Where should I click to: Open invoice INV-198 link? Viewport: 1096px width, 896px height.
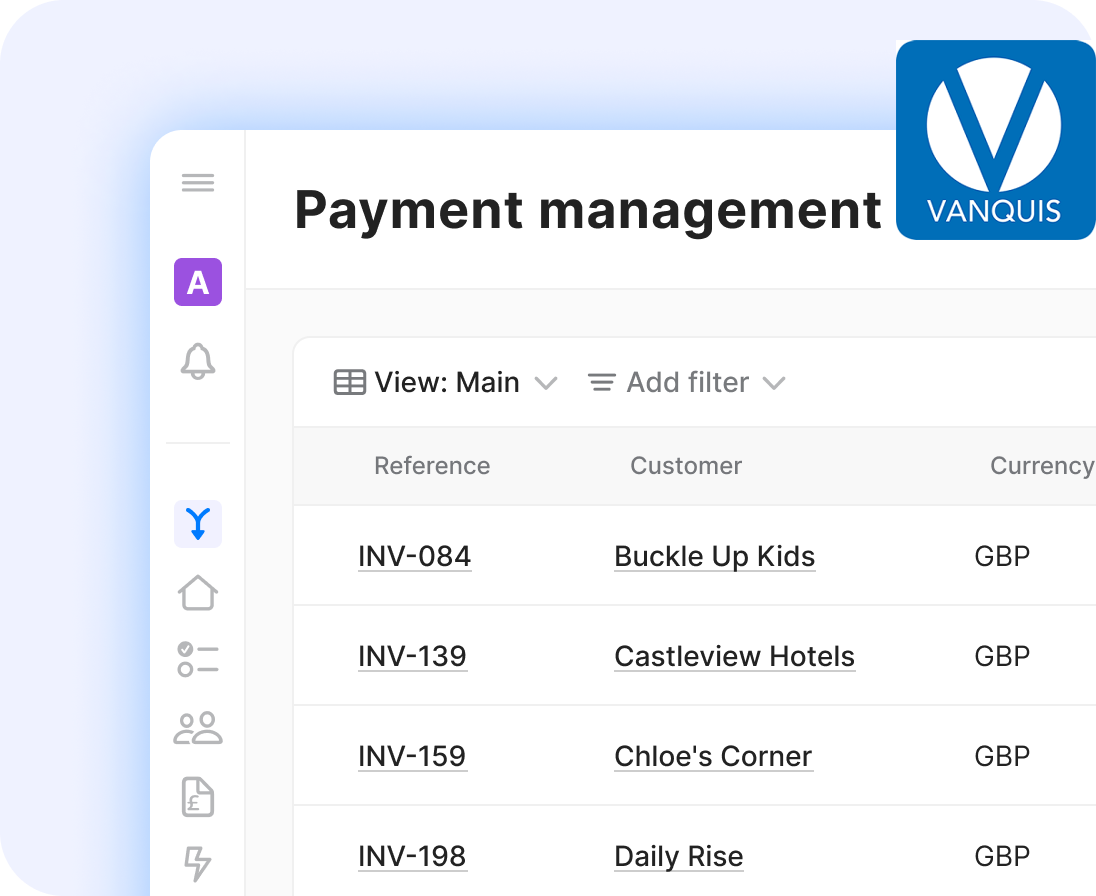click(x=412, y=856)
